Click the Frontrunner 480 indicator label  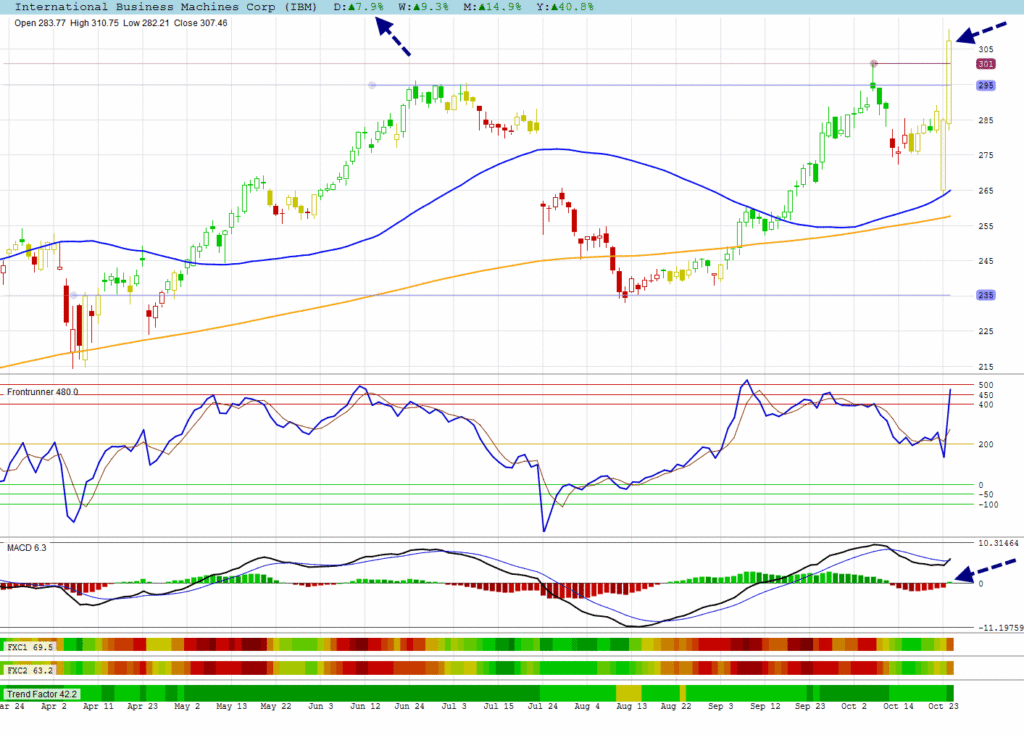[42, 392]
